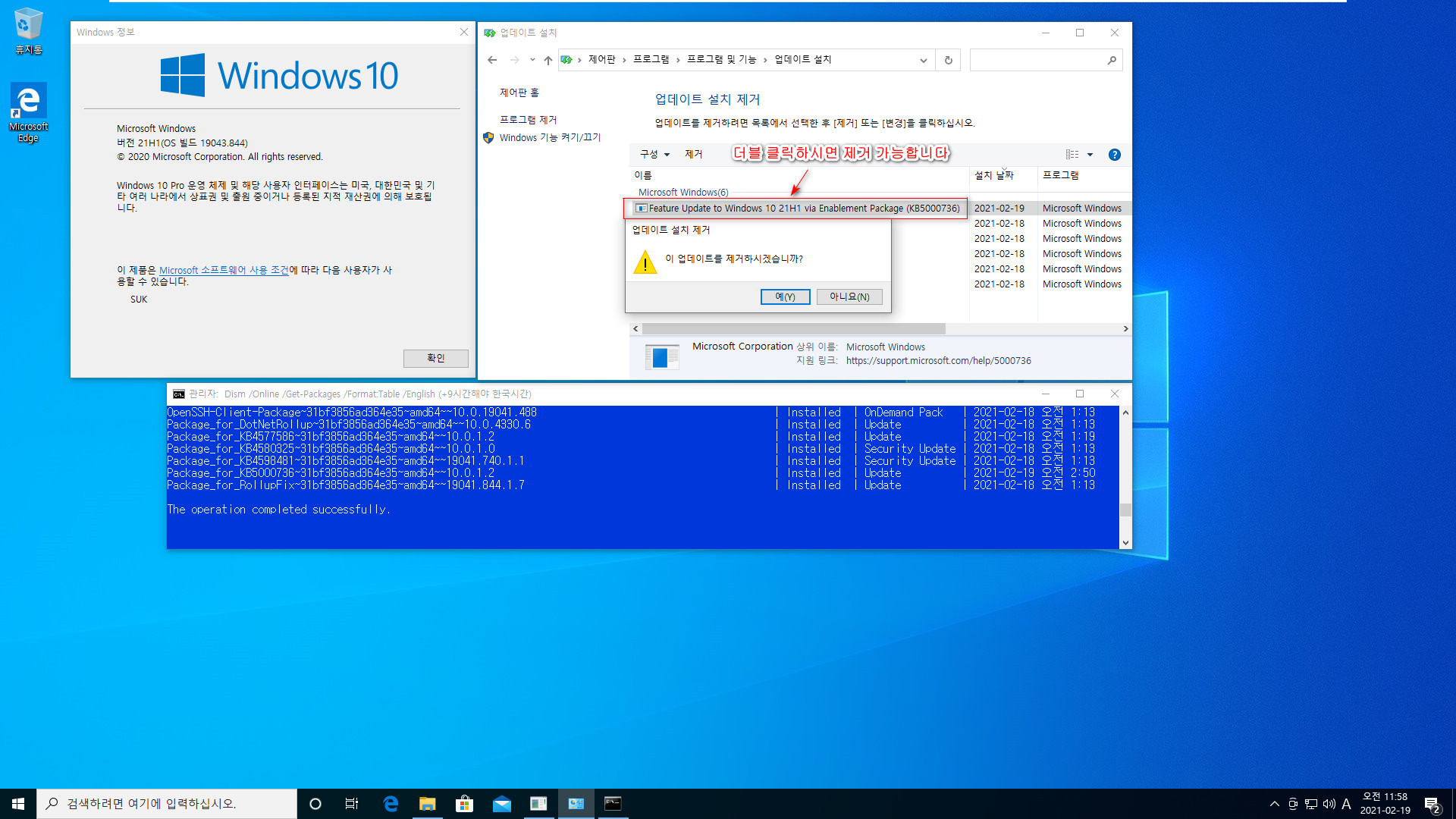
Task: Click the 제거 toolbar command
Action: (x=694, y=155)
